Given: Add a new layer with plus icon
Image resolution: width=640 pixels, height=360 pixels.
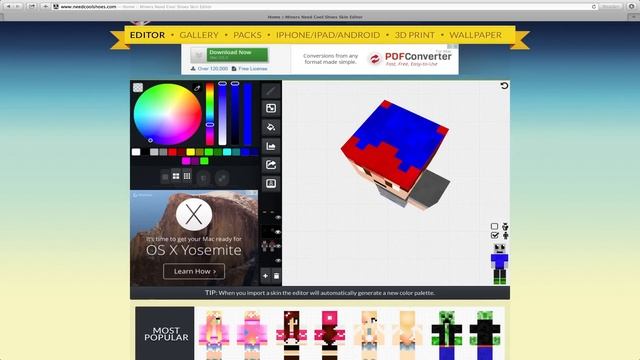Looking at the screenshot, I should click(x=265, y=276).
